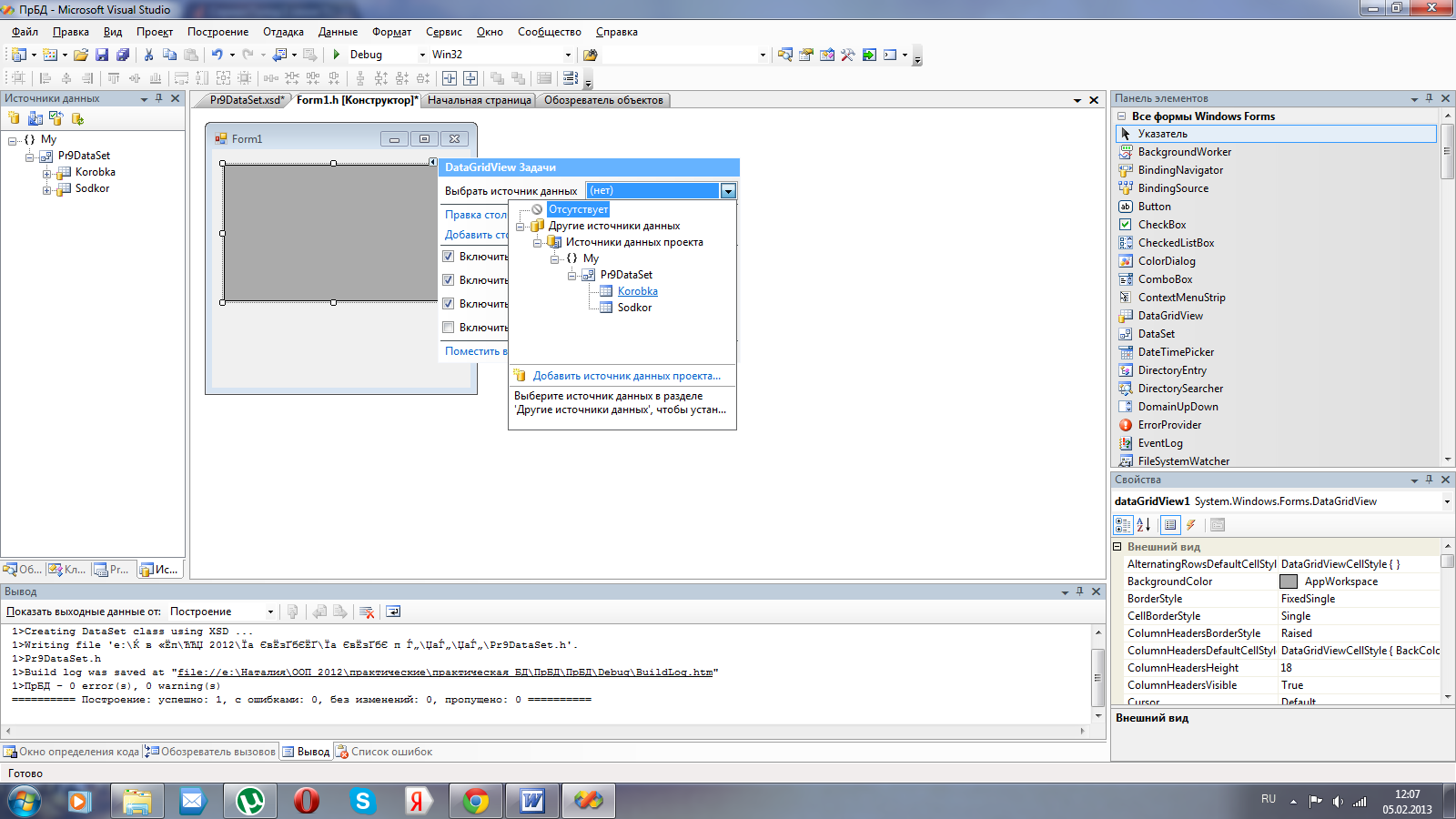Open file with the toolbar folder icon
The image size is (1456, 819).
click(x=81, y=55)
